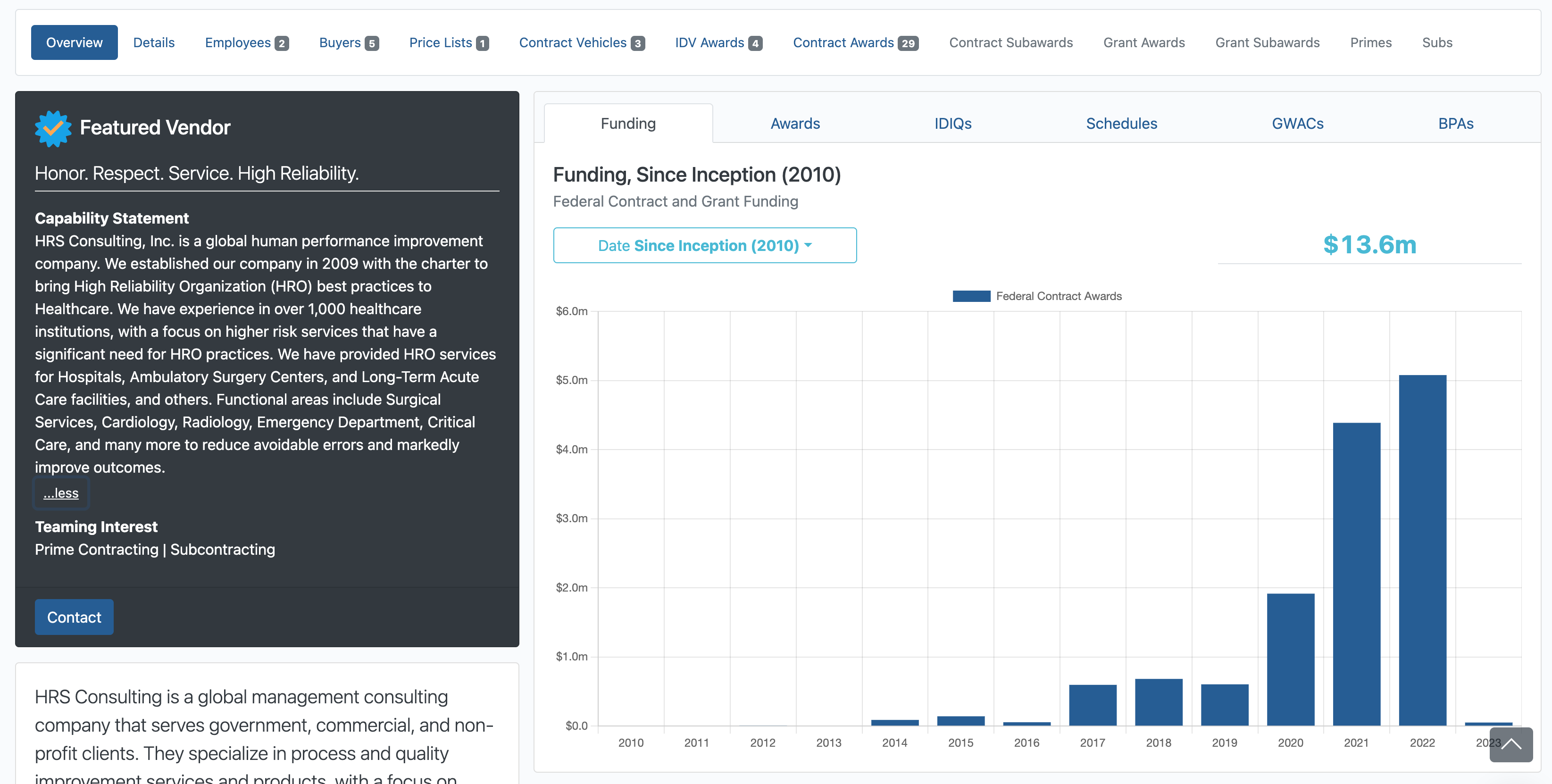Open the IDV Awards tab
The image size is (1552, 784).
pos(719,42)
